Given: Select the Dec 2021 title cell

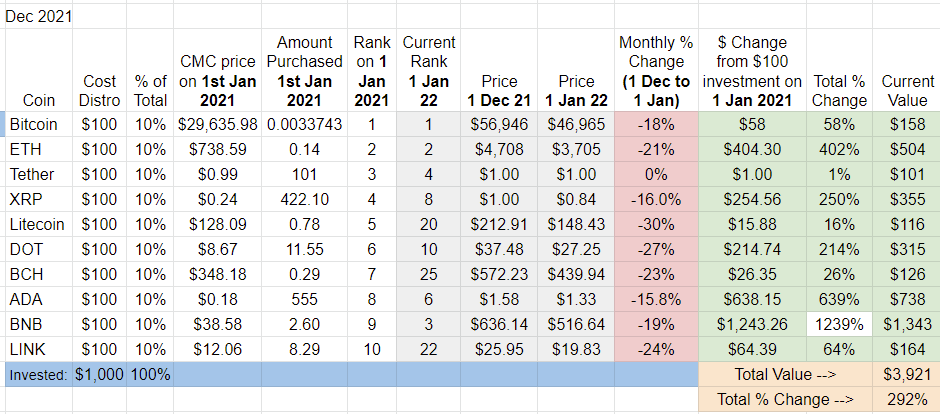Looking at the screenshot, I should coord(38,17).
